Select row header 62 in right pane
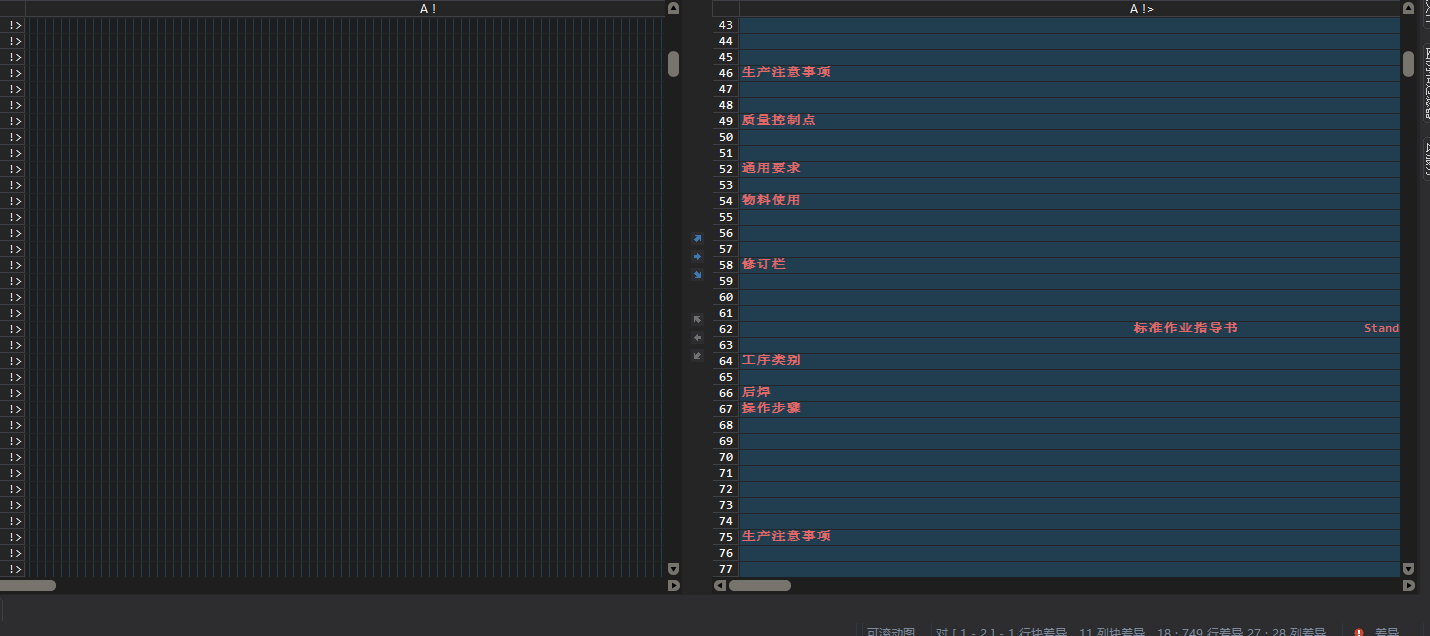Image resolution: width=1430 pixels, height=636 pixels. click(x=726, y=329)
